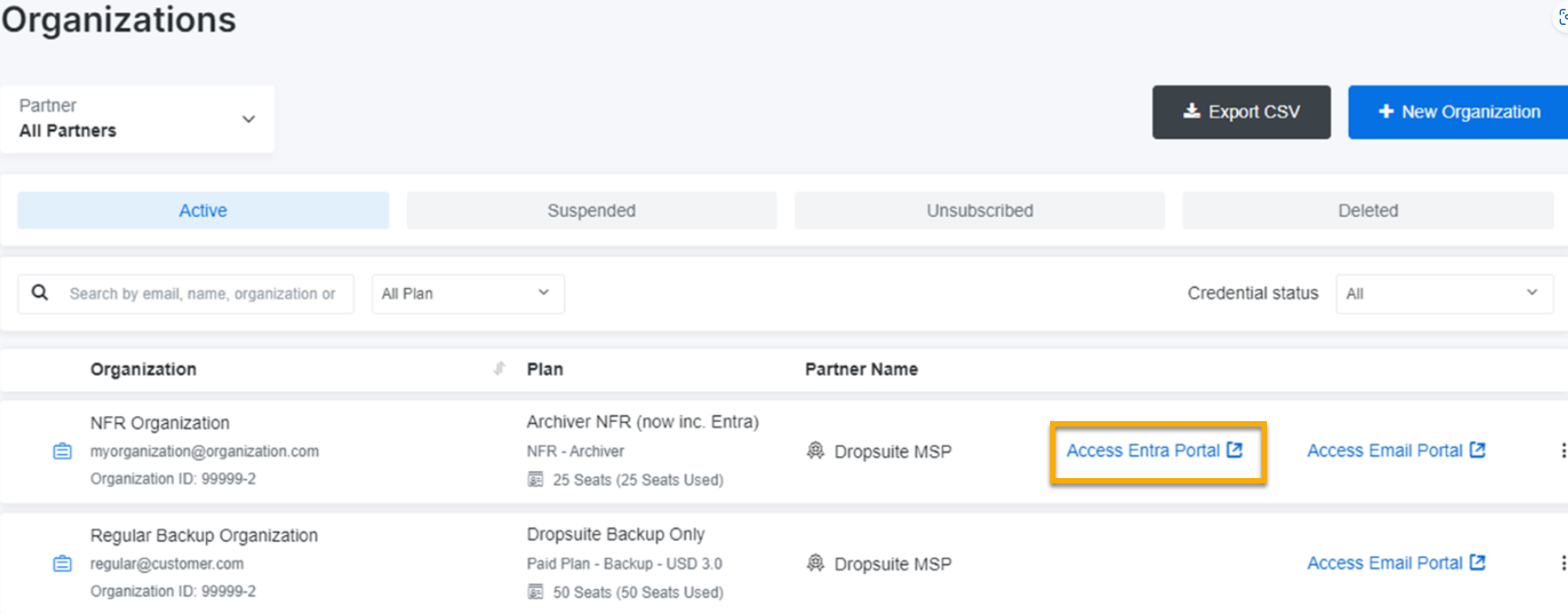Click the partner icon beside the first Dropsuite MSP
The image size is (1568, 614).
pyautogui.click(x=816, y=451)
